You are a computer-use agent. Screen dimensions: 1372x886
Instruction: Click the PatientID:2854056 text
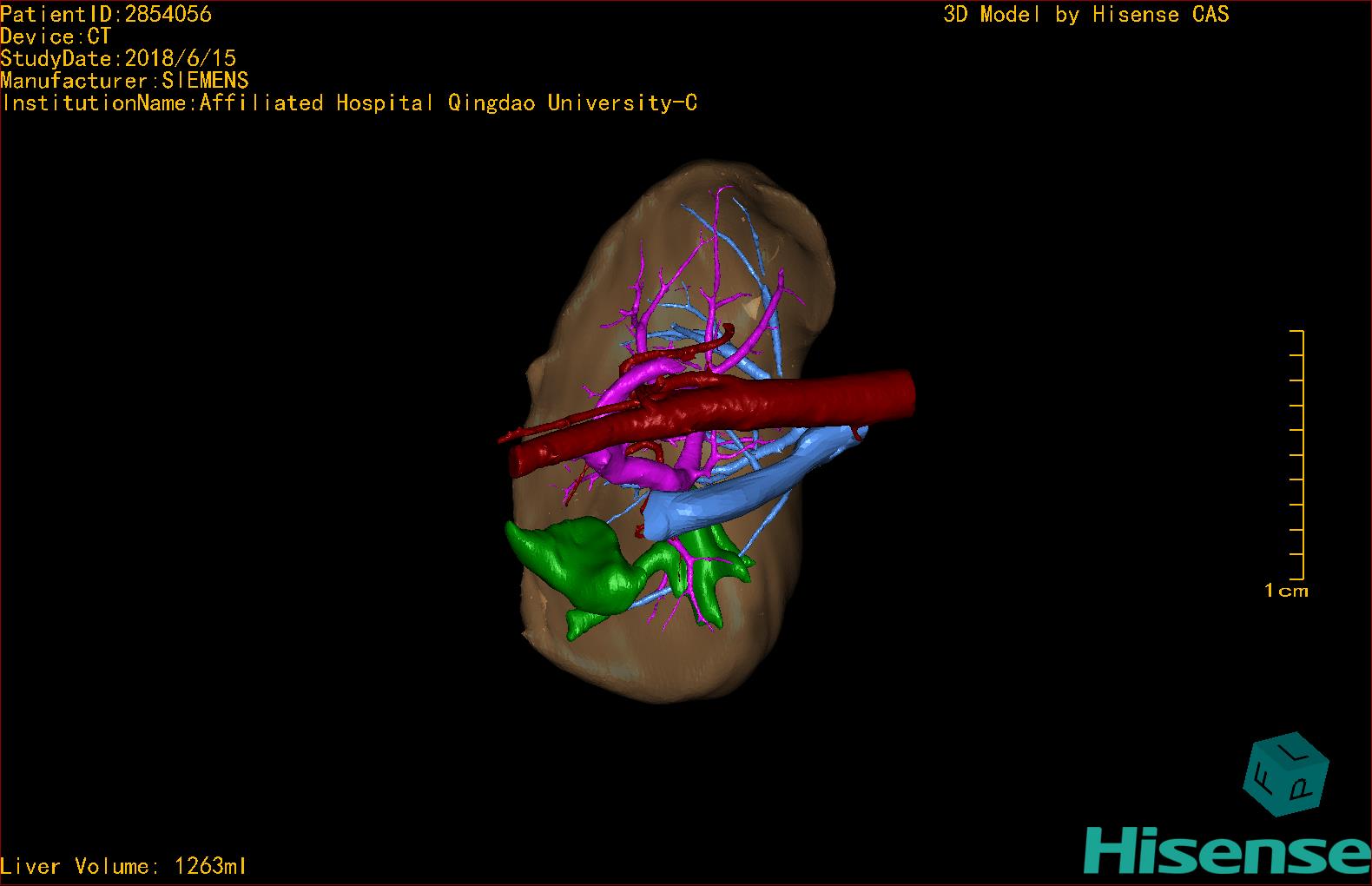tap(106, 14)
